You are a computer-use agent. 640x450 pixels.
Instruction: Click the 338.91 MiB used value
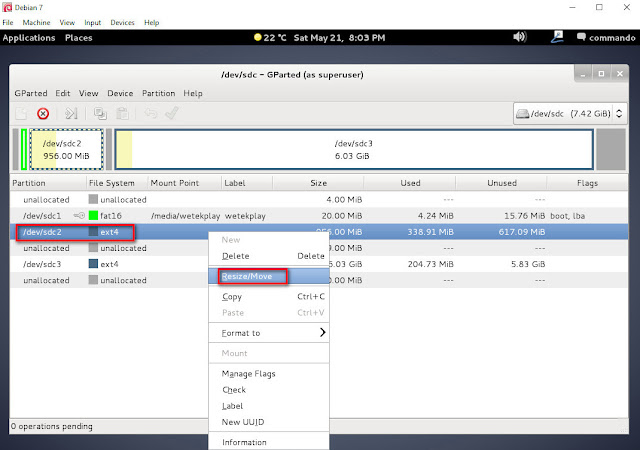click(430, 232)
